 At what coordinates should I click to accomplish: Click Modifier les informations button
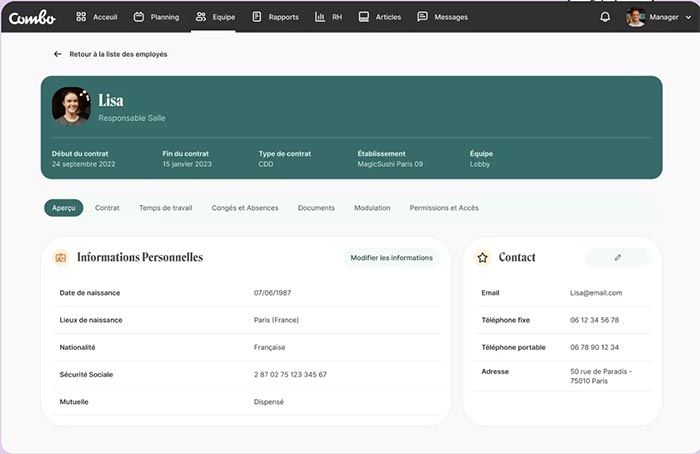pos(391,258)
